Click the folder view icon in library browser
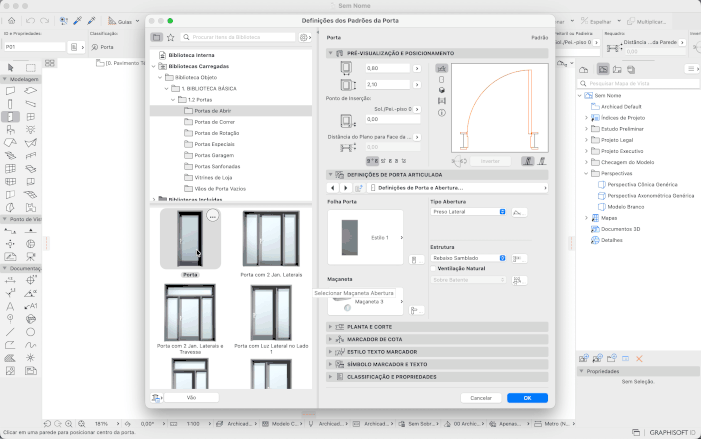This screenshot has height=439, width=701. click(x=156, y=37)
